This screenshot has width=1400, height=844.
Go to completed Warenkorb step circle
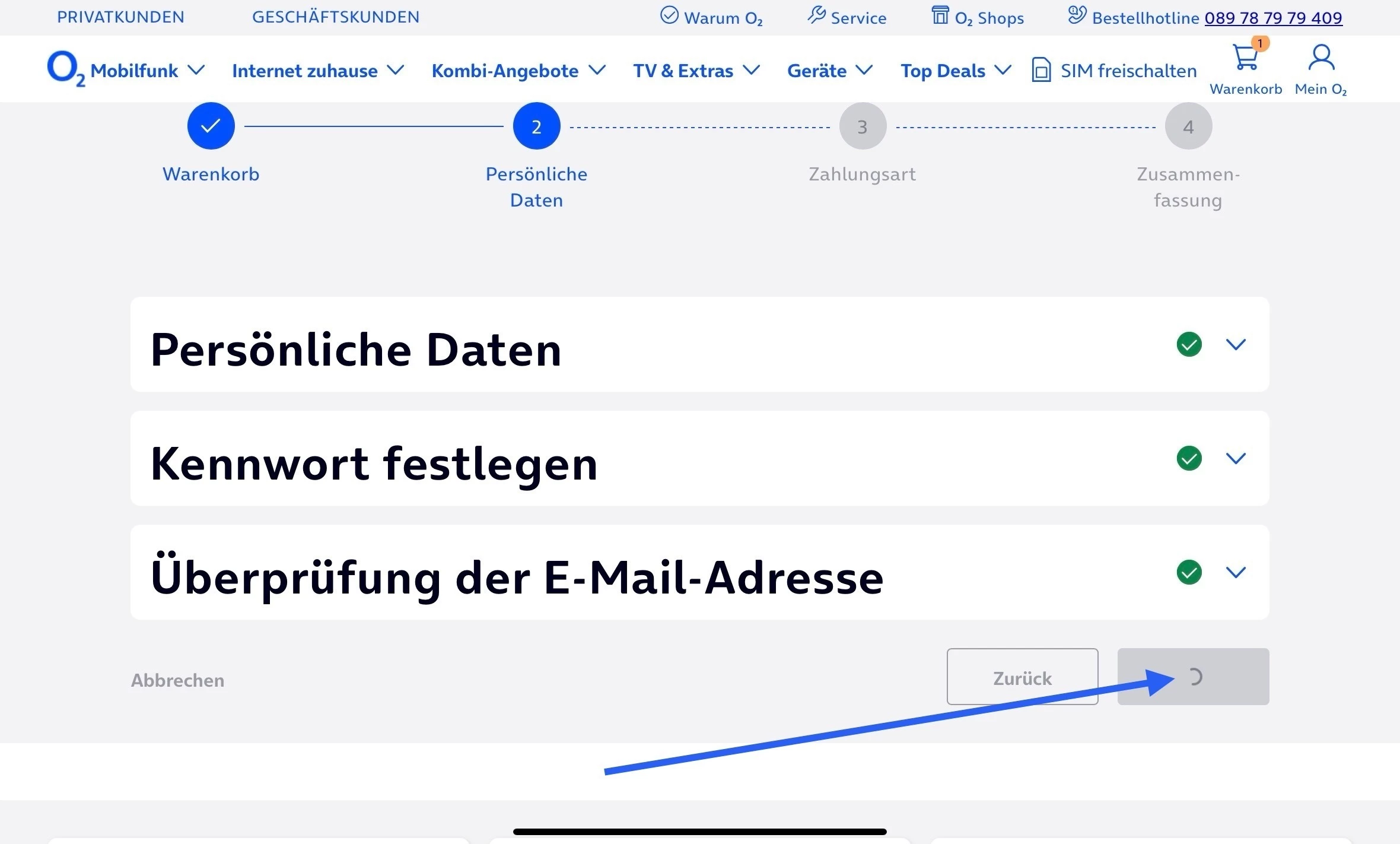click(211, 126)
